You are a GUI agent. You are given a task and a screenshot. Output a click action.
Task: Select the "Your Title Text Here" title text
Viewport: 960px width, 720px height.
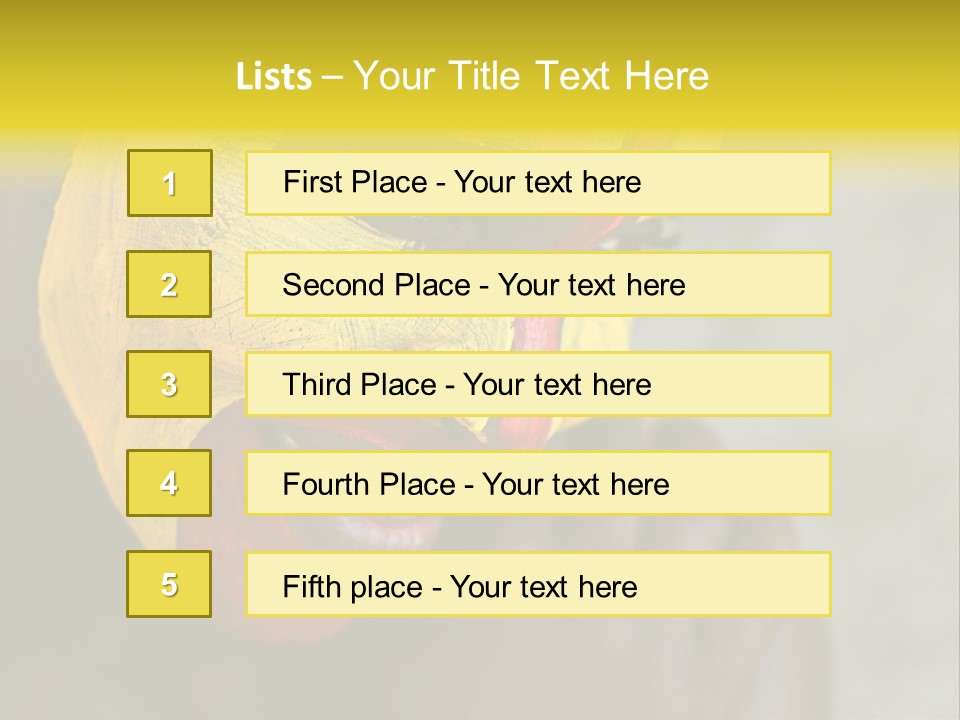tap(531, 76)
